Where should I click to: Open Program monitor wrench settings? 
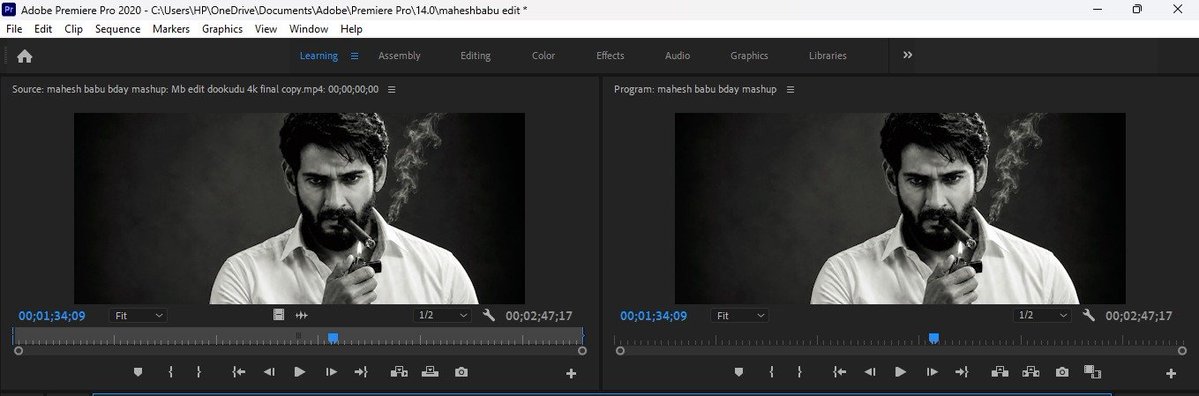1090,315
